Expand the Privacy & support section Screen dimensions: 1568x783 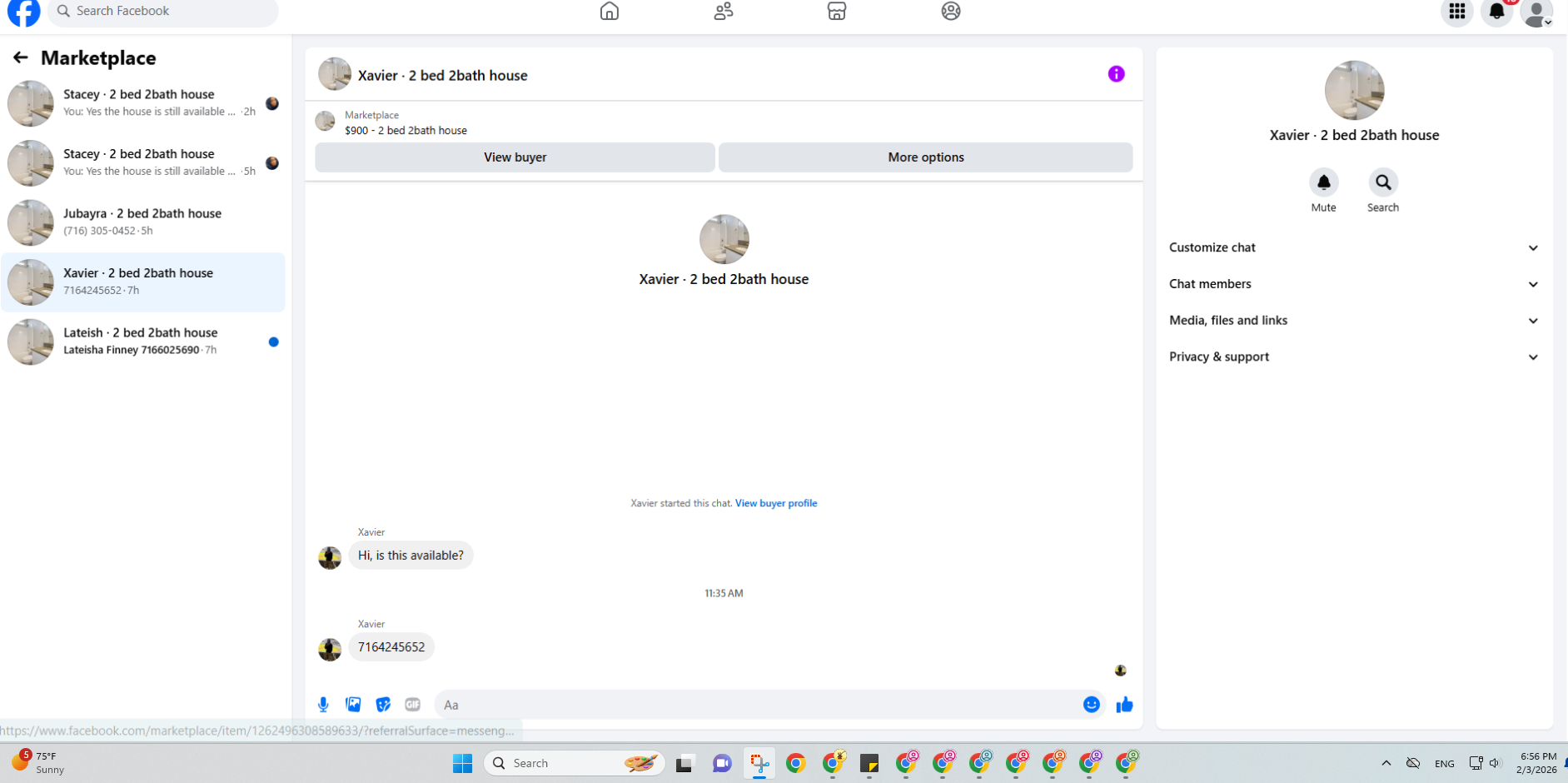pyautogui.click(x=1354, y=357)
